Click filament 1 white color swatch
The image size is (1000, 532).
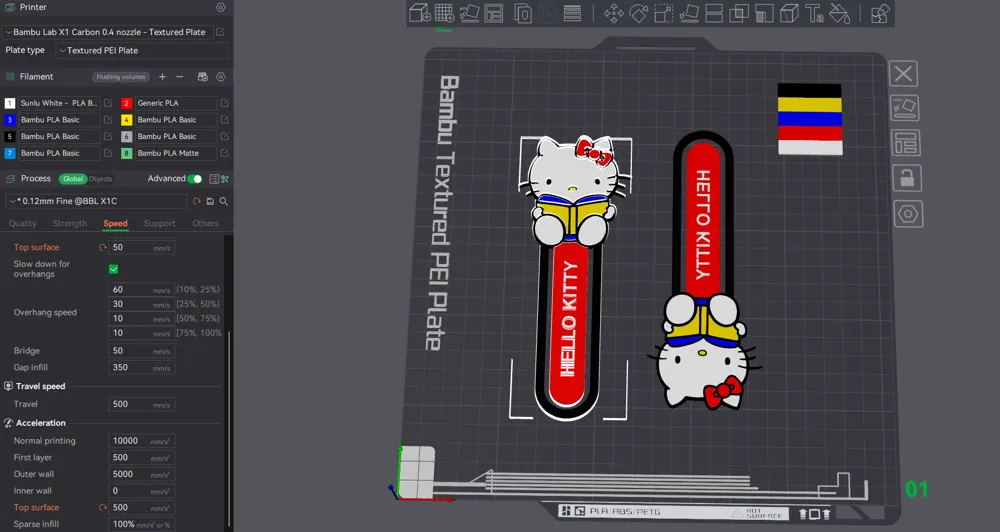10,103
